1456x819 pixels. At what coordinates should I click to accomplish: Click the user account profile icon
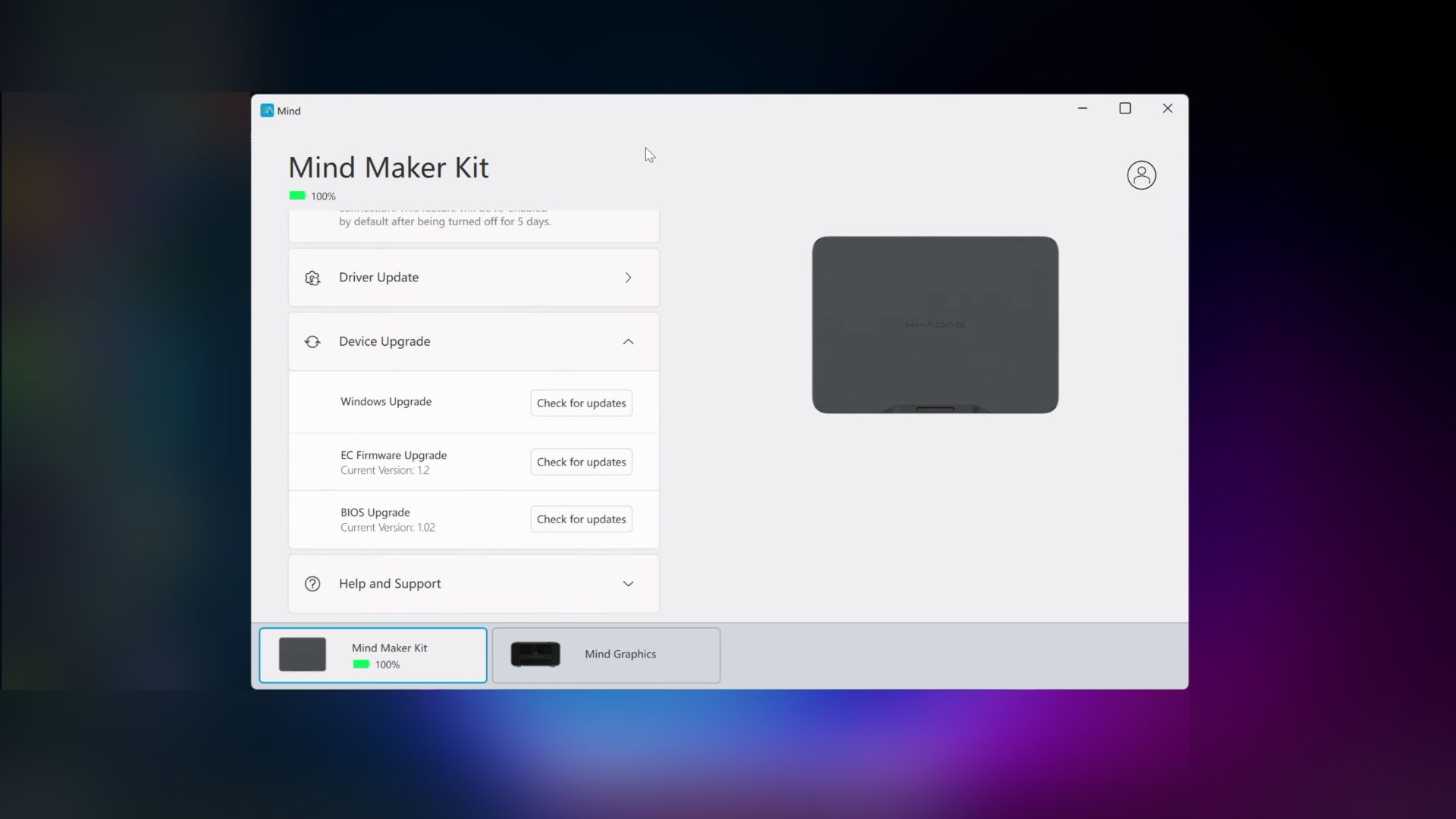(x=1141, y=175)
